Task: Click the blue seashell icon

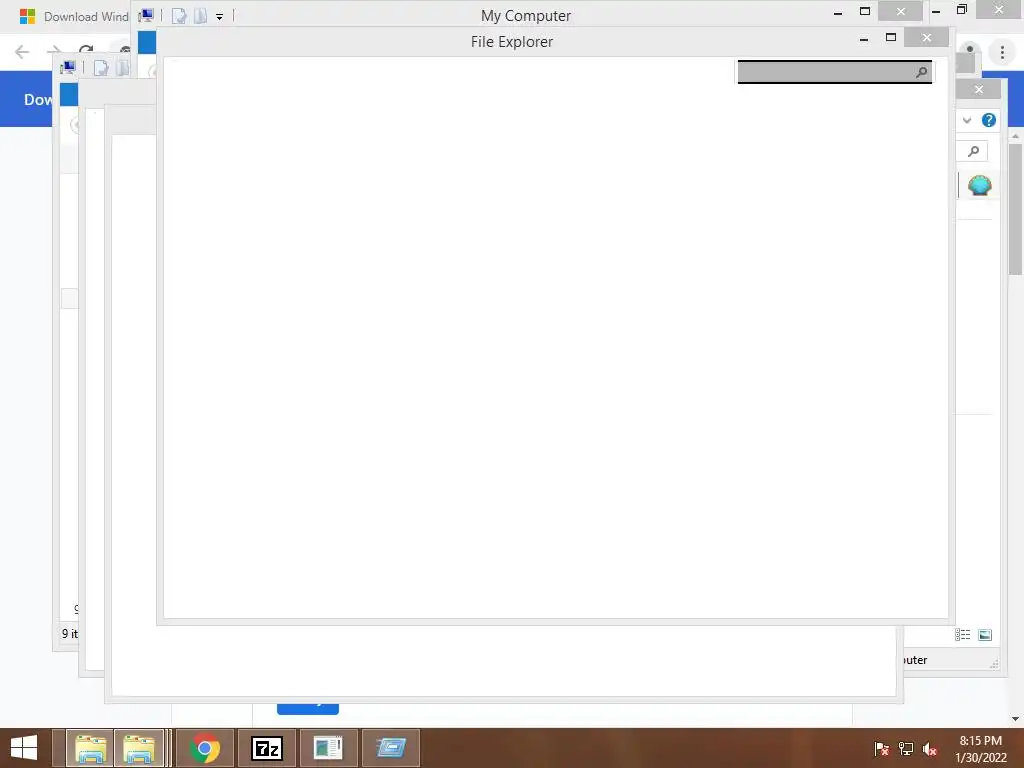Action: coord(980,185)
